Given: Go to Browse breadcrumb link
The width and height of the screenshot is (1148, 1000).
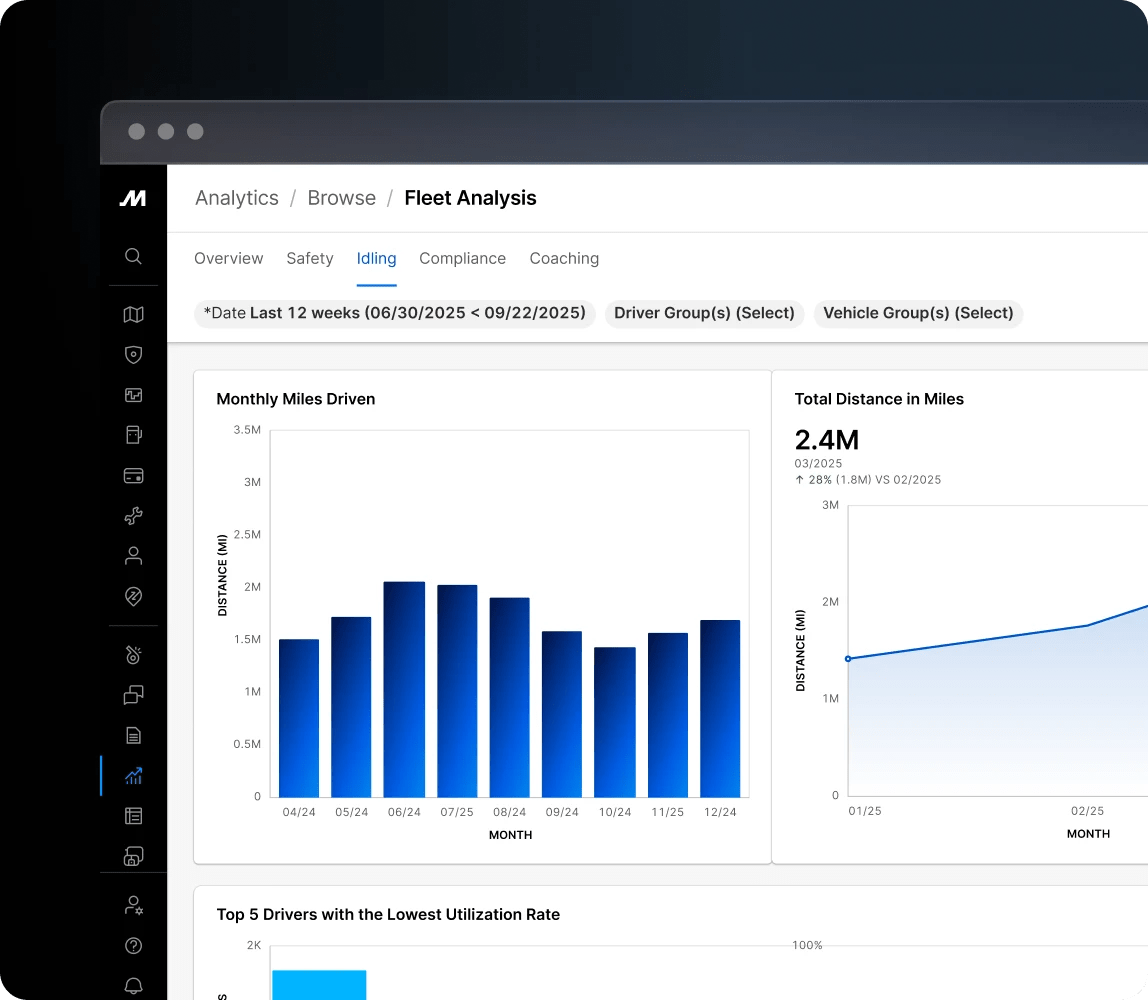Looking at the screenshot, I should (x=341, y=198).
